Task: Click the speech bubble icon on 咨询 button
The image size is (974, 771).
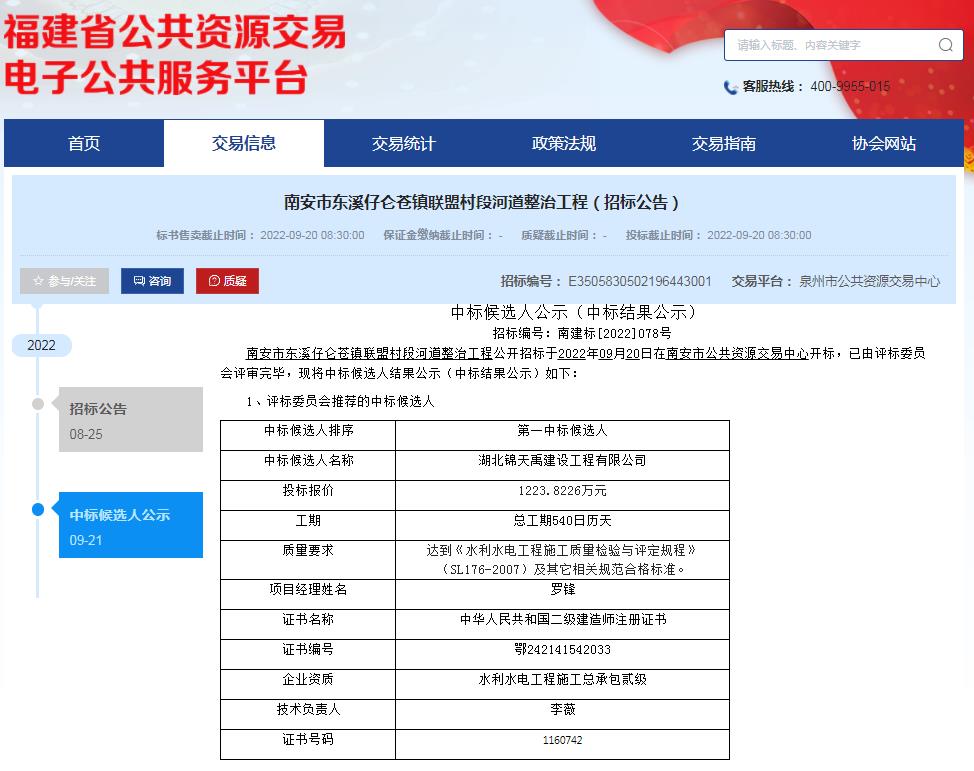Action: (139, 281)
